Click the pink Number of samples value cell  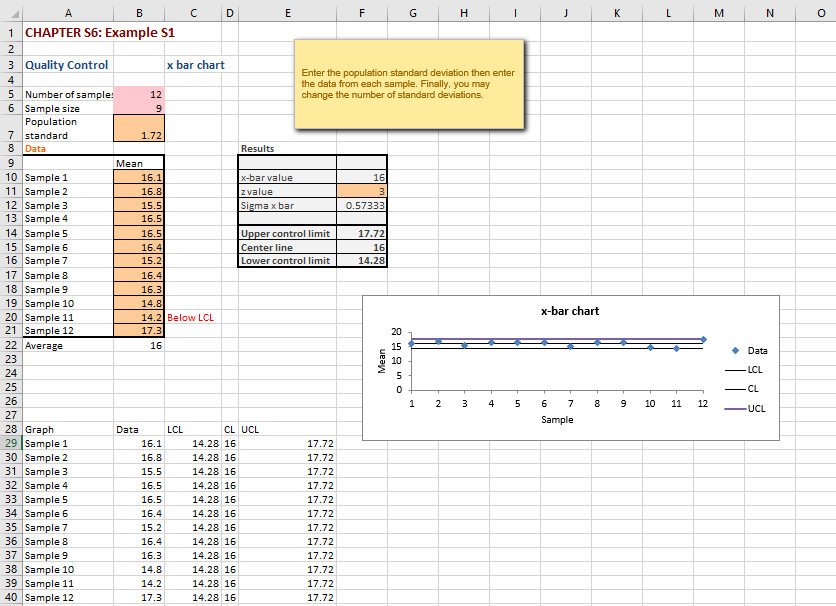(140, 94)
